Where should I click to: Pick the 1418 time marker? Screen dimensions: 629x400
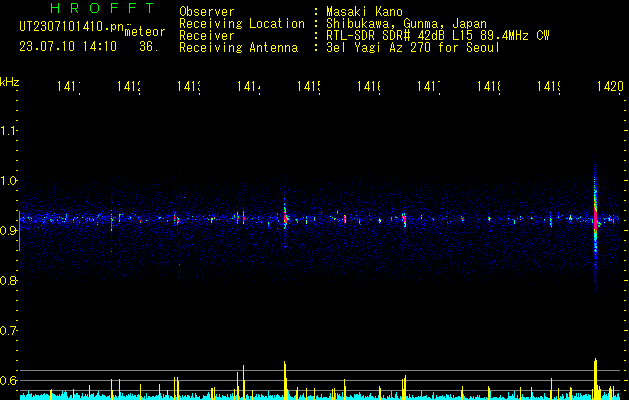pos(489,88)
